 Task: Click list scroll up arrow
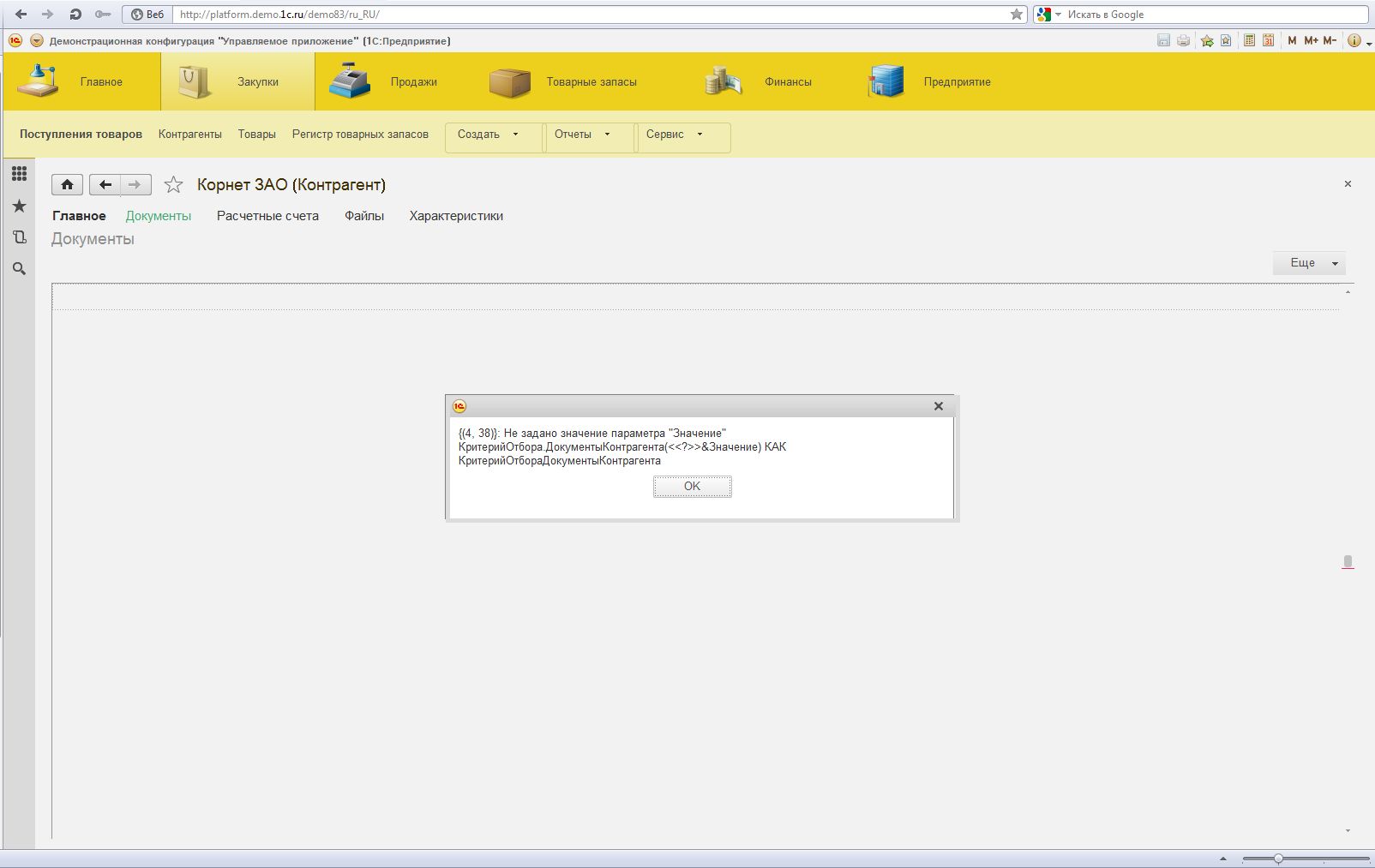coord(1348,292)
